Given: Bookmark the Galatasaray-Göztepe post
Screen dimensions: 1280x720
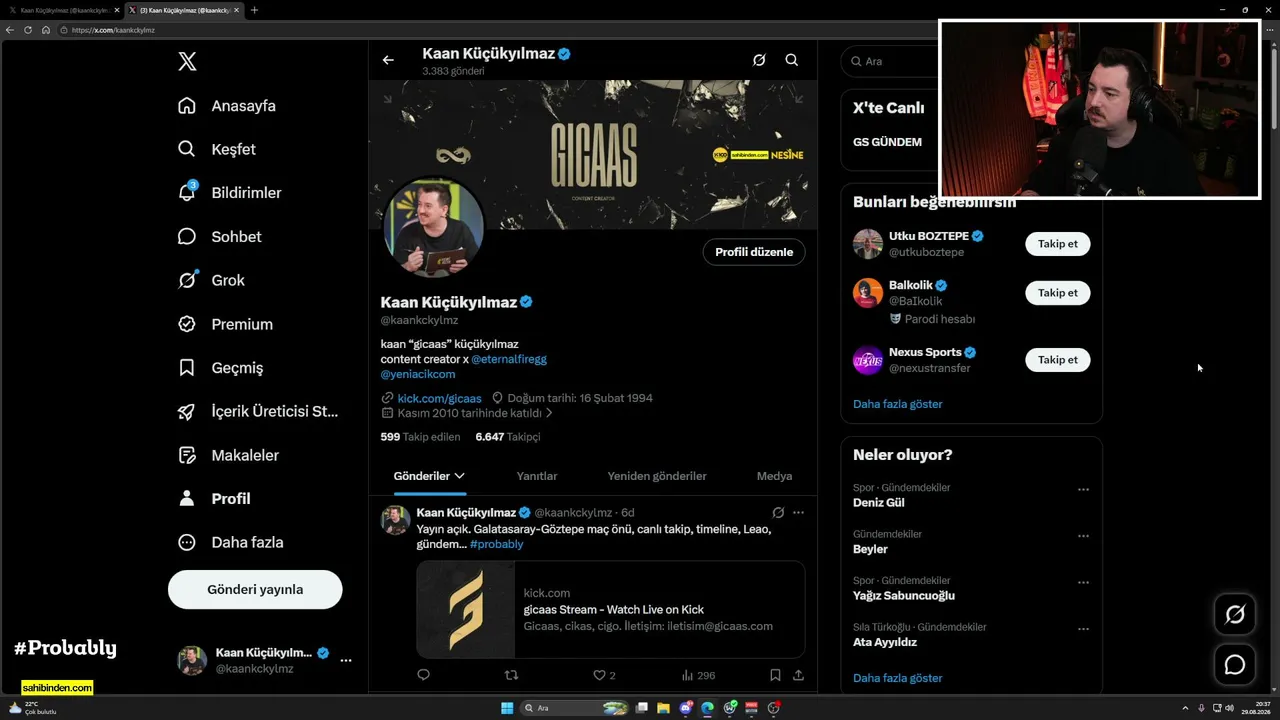Looking at the screenshot, I should point(775,675).
